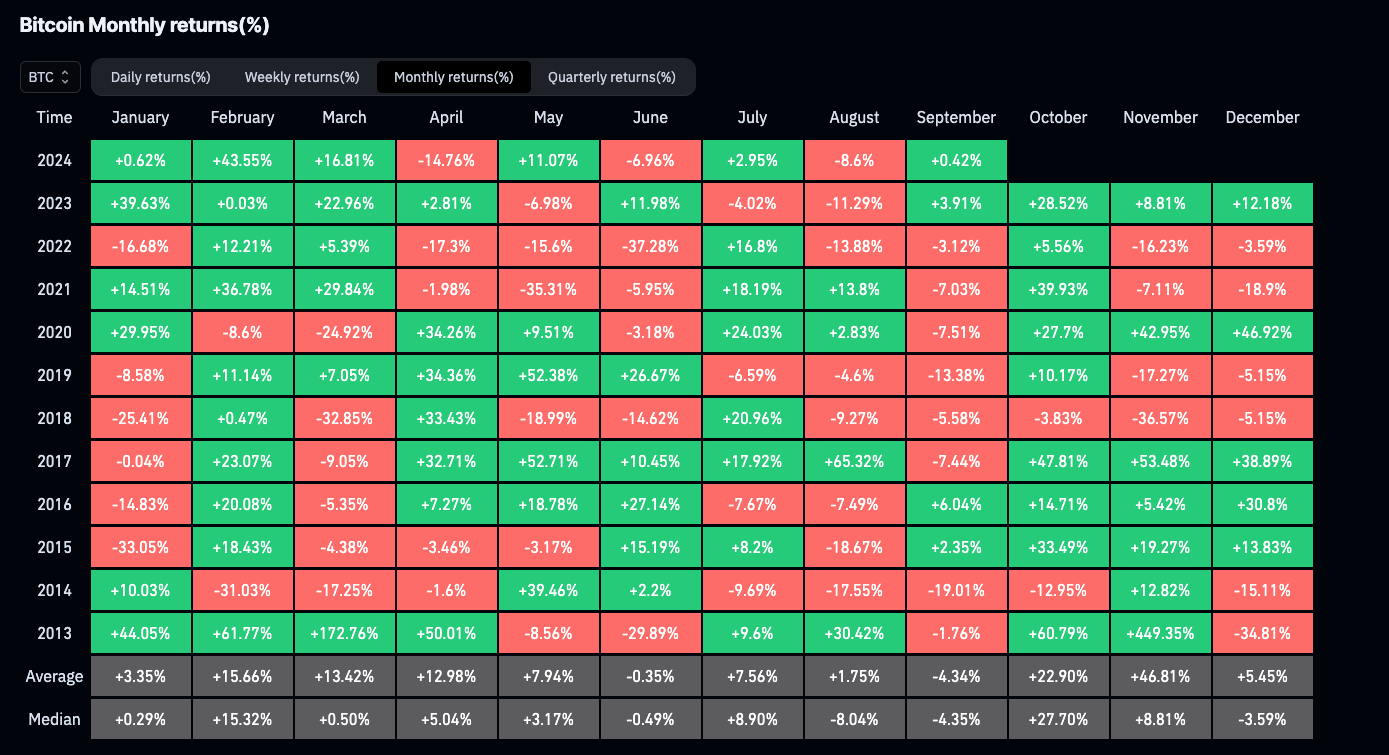Click the 2022 June -37.28% cell
The width and height of the screenshot is (1389, 755).
coord(650,246)
